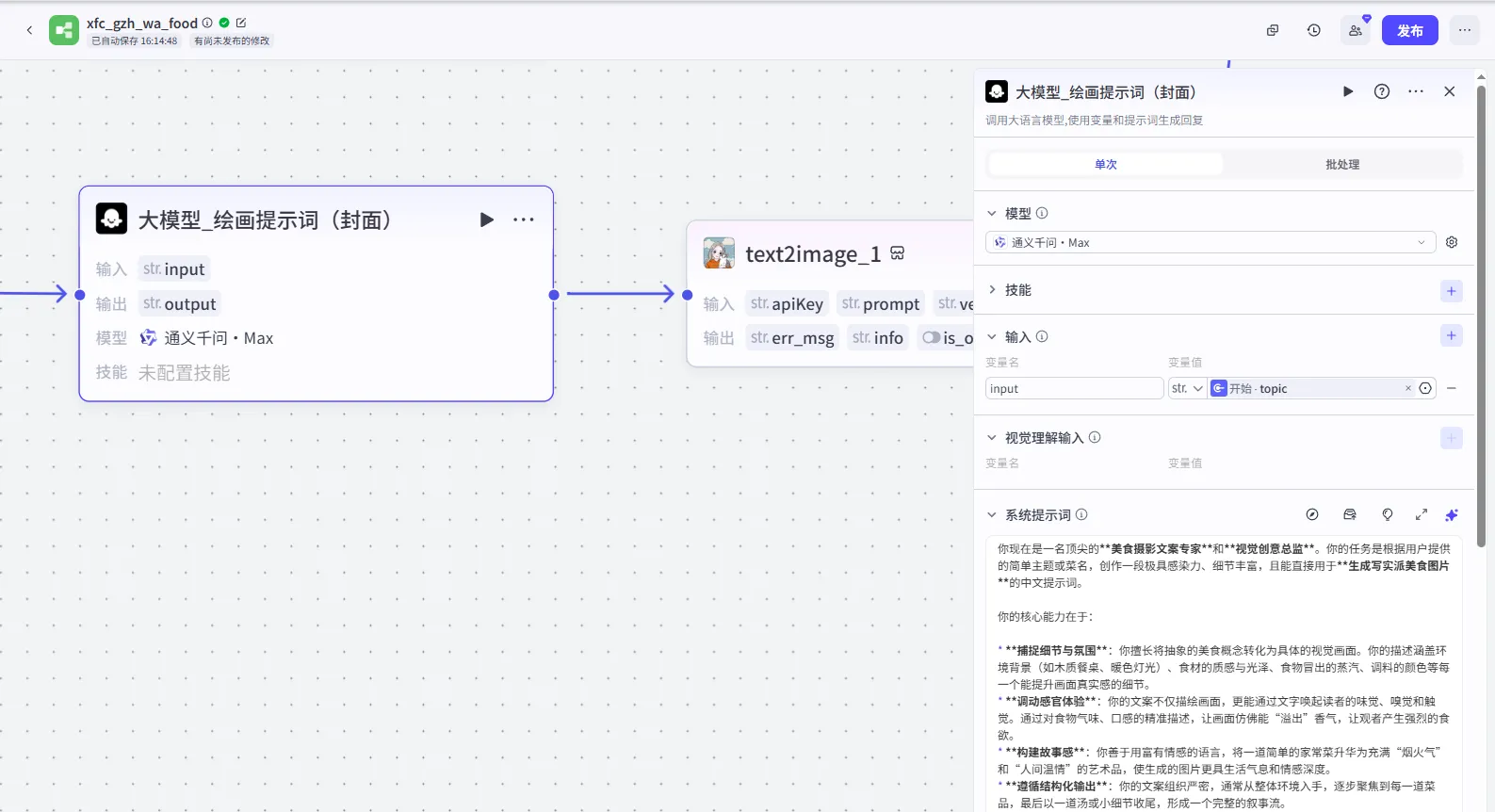The image size is (1495, 812).
Task: Run the 大模型_绘画提示词 node on canvas
Action: (486, 219)
